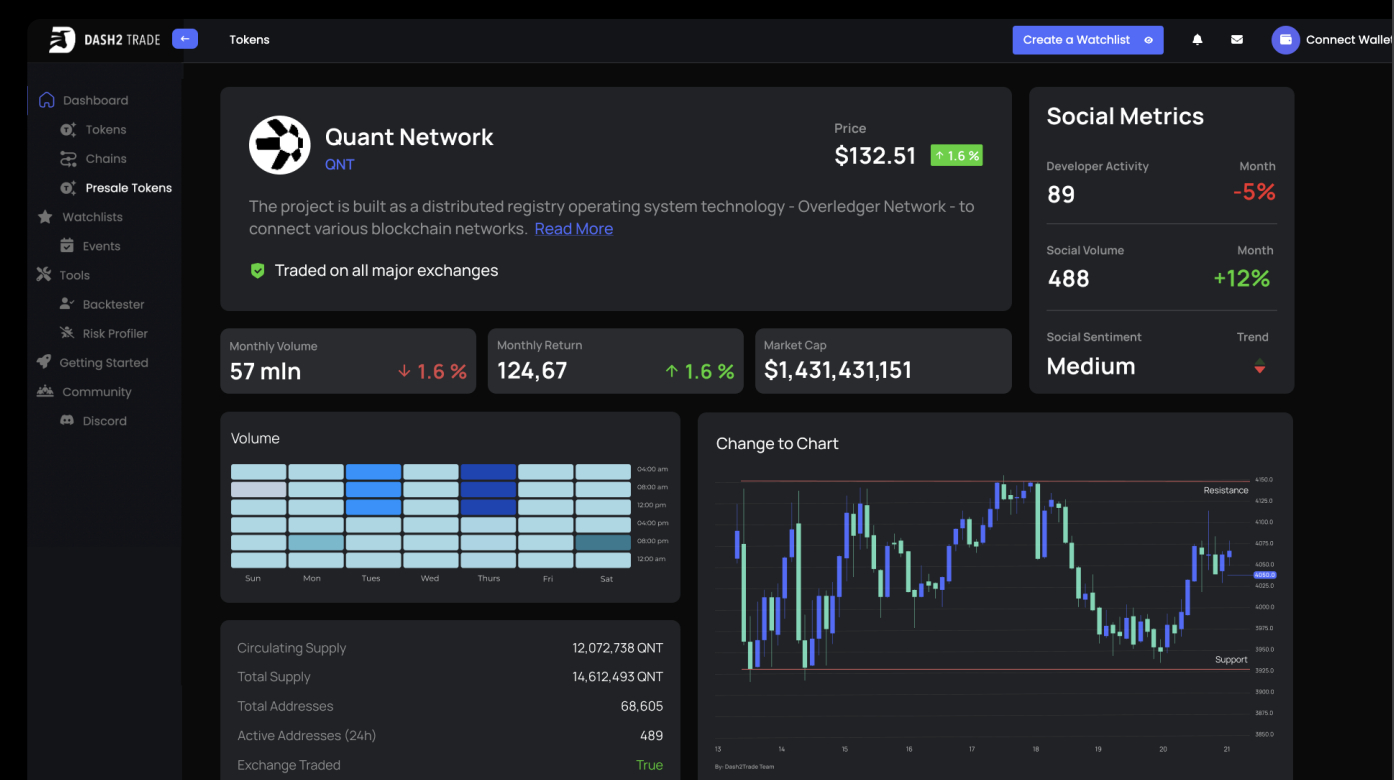Viewport: 1394px width, 780px height.
Task: Click the Total Supply 14,612,493 QNT value
Action: [x=618, y=677]
